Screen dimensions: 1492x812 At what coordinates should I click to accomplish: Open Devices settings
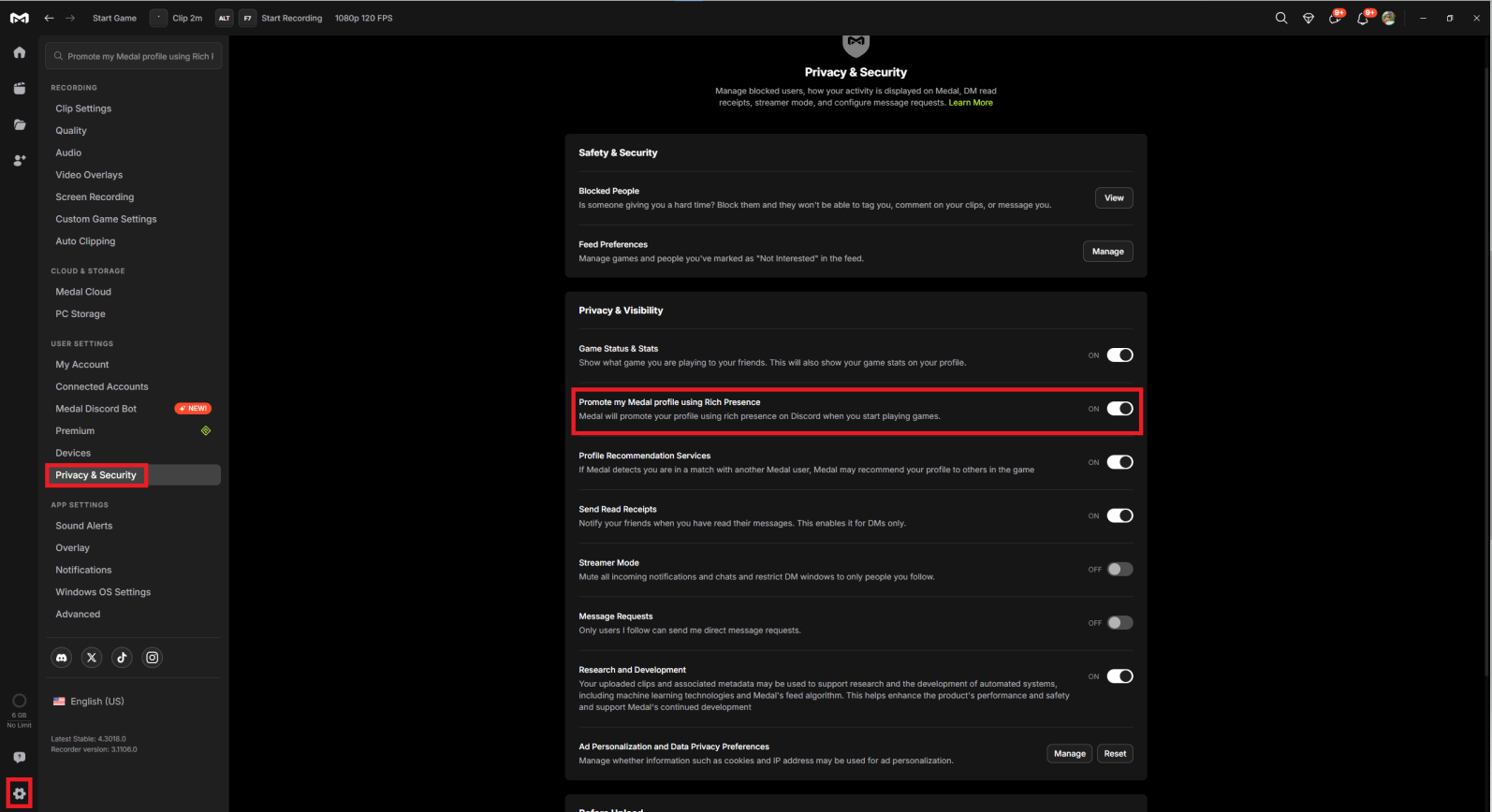tap(73, 453)
